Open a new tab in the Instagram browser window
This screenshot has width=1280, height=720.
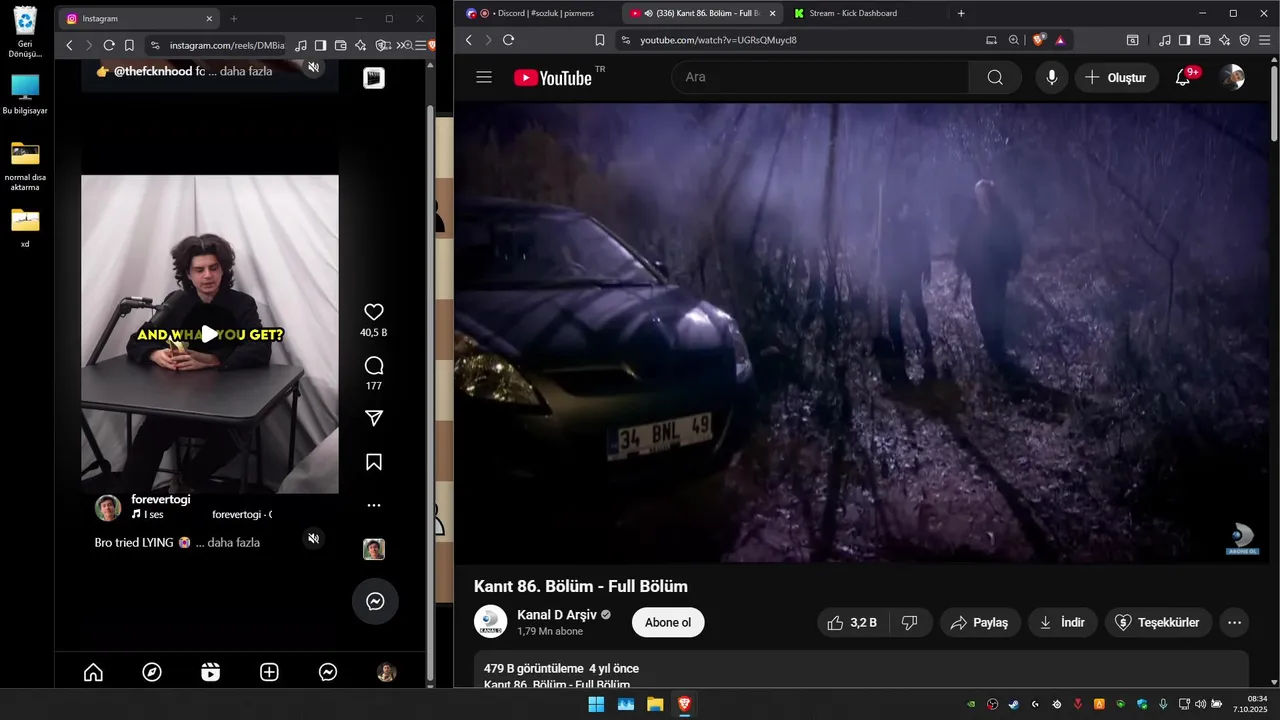(234, 18)
